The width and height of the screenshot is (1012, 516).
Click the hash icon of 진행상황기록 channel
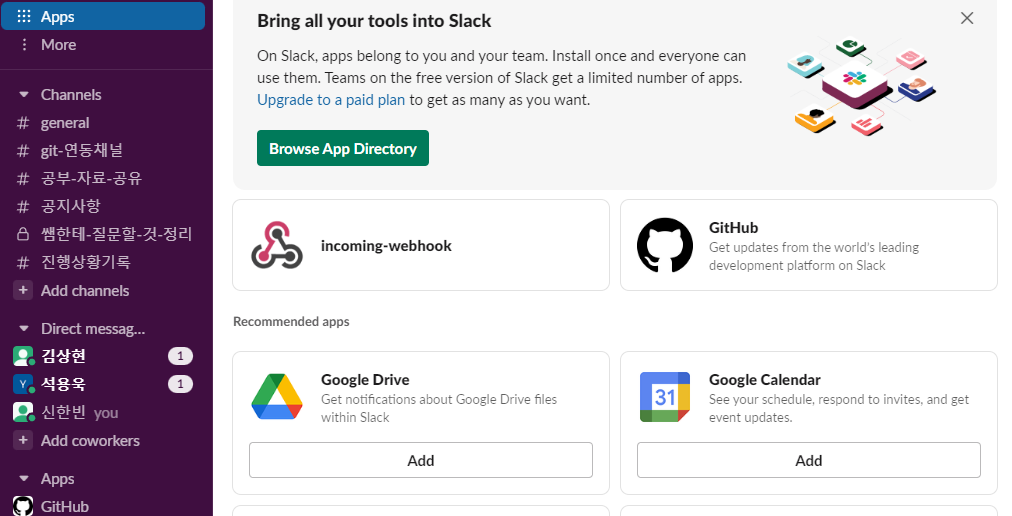pyautogui.click(x=23, y=262)
